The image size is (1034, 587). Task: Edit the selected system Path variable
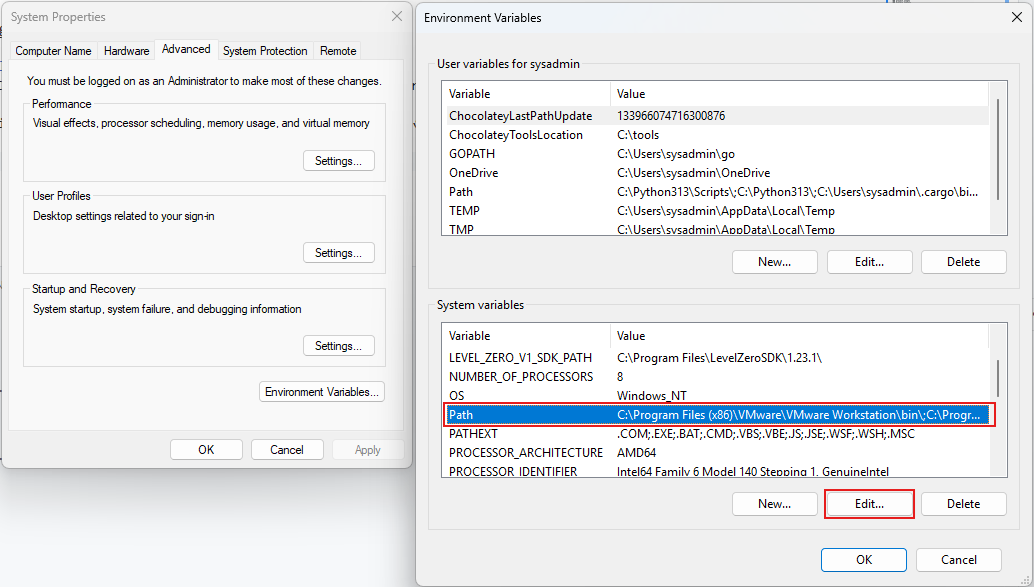[x=869, y=504]
